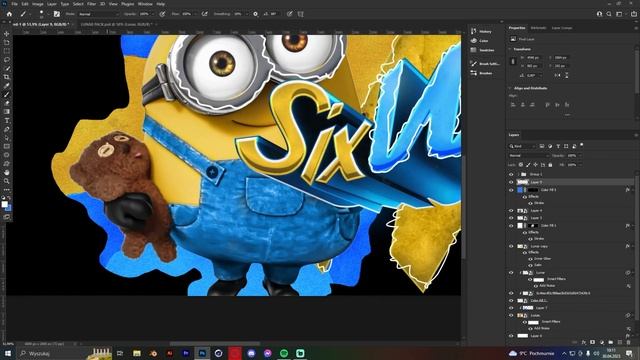Open the Brushes panel icon
Screen dimensions: 640x360
[x=473, y=73]
